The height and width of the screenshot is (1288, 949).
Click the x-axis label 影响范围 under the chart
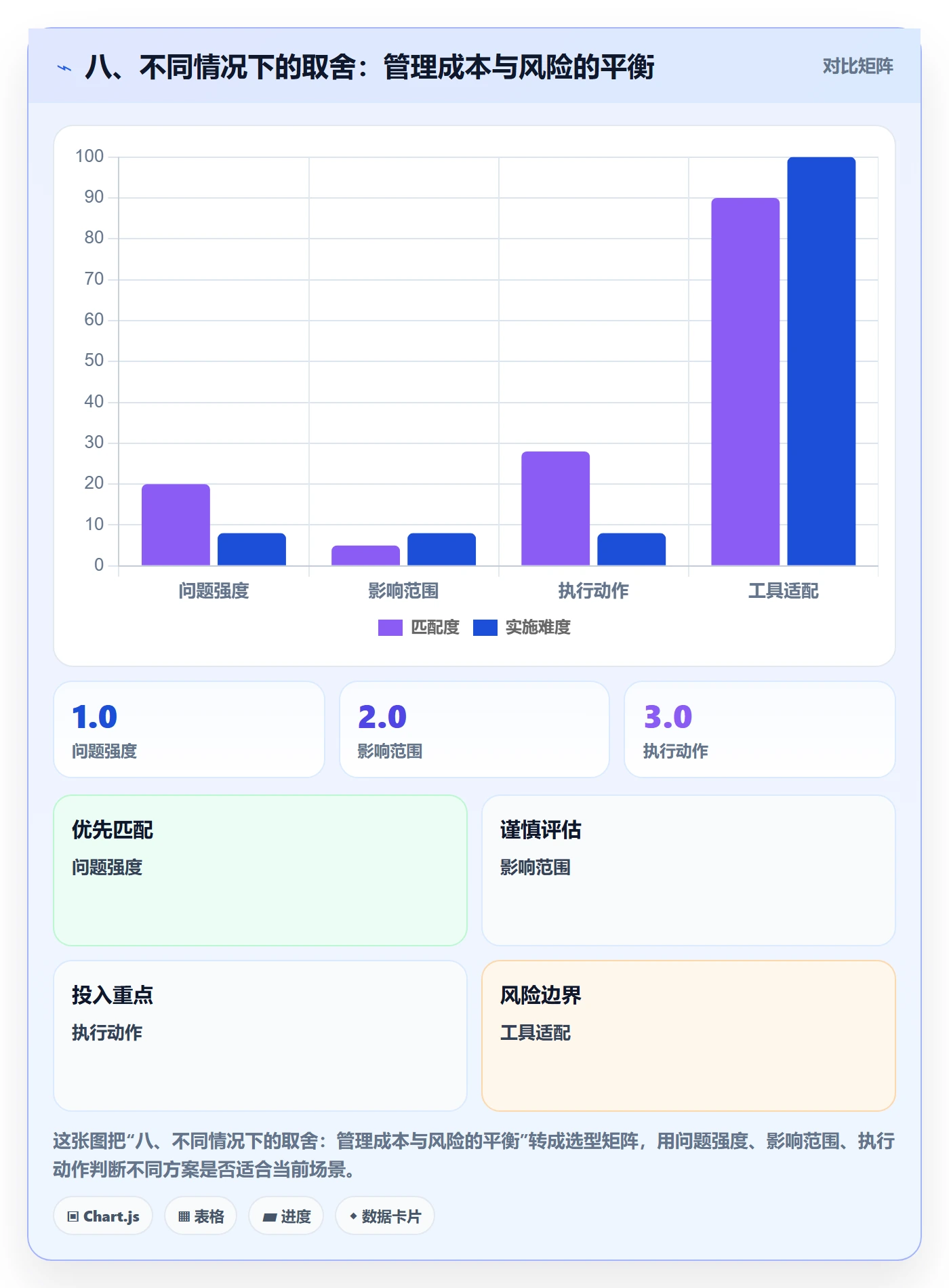(x=404, y=591)
